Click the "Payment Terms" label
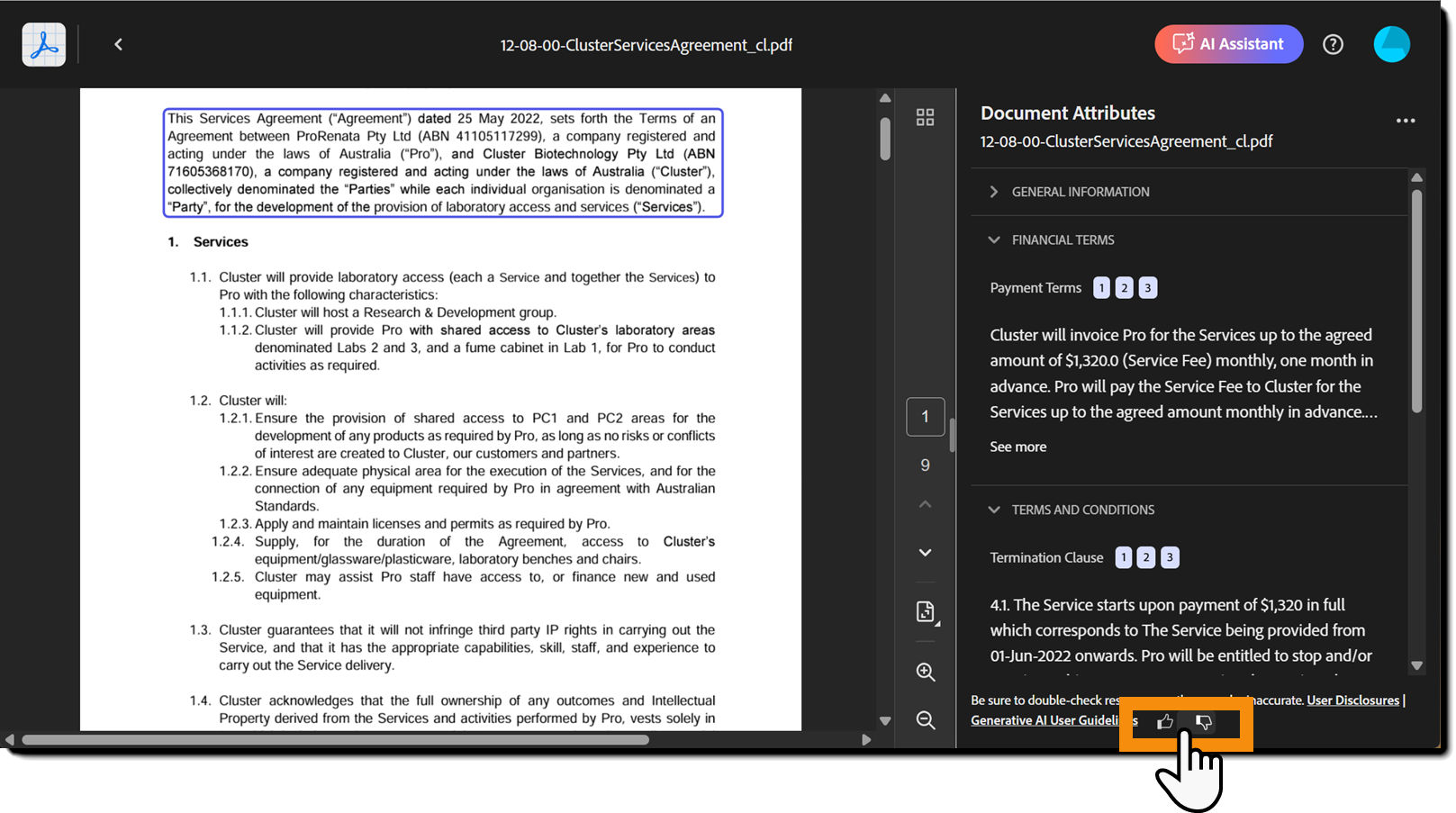Viewport: 1456px width, 813px height. pos(1035,288)
